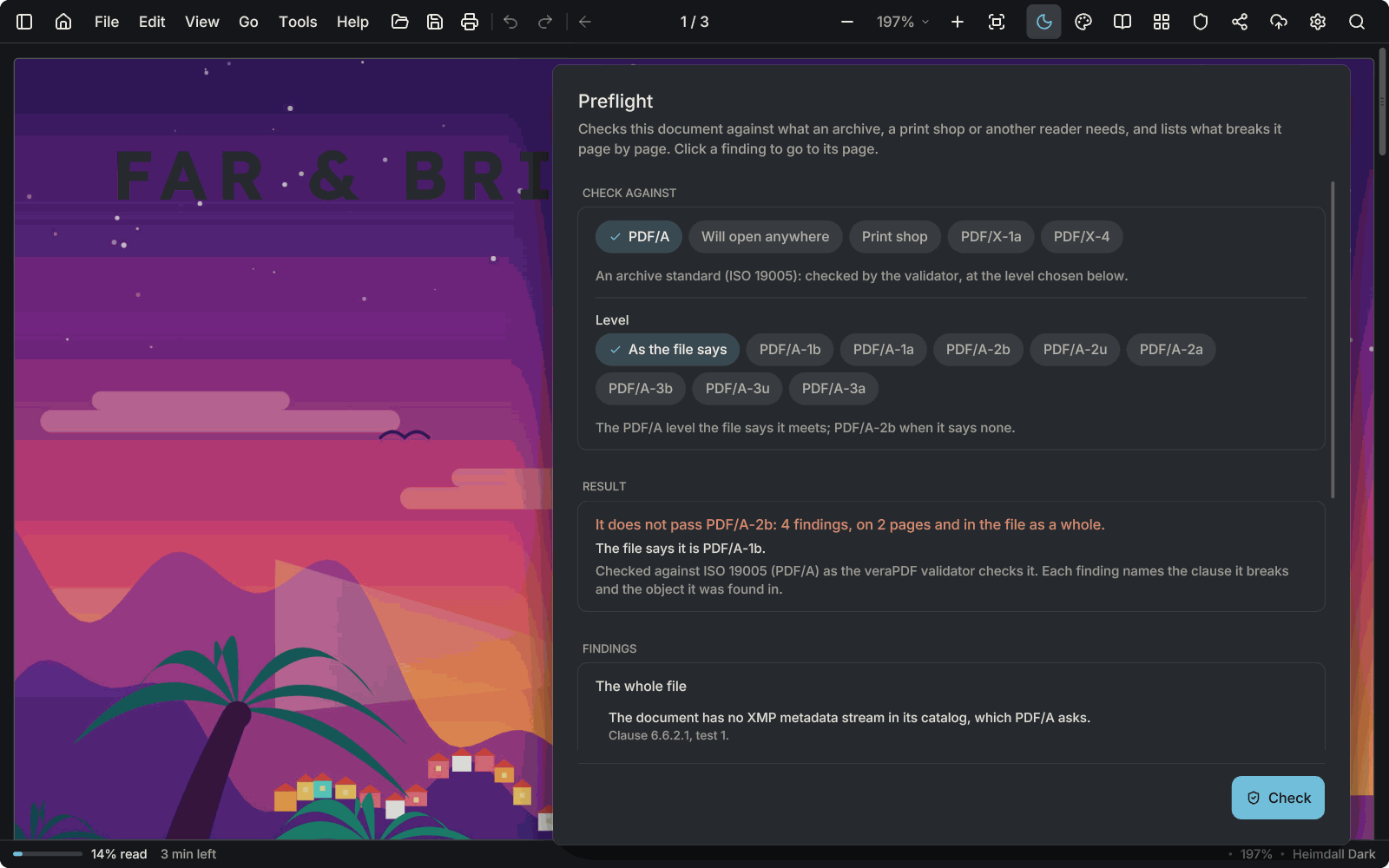Click the fit-to-screen icon
1389x868 pixels.
tap(997, 22)
